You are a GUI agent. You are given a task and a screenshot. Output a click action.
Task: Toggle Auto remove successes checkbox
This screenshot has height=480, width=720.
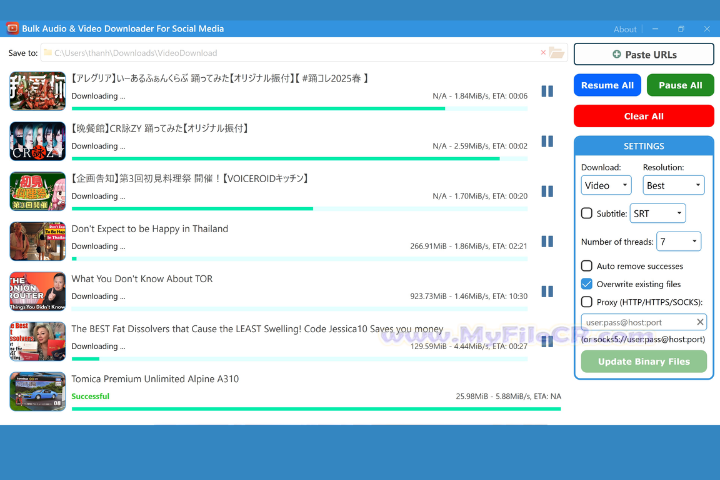[586, 266]
